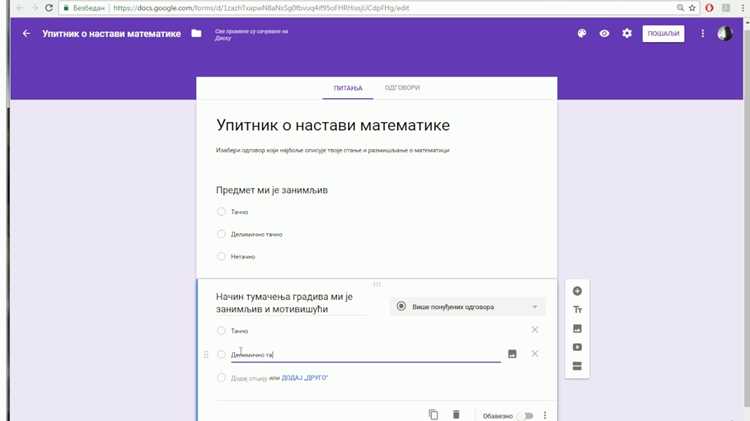This screenshot has width=750, height=421.
Task: Toggle the Обавезно required switch
Action: pos(527,415)
